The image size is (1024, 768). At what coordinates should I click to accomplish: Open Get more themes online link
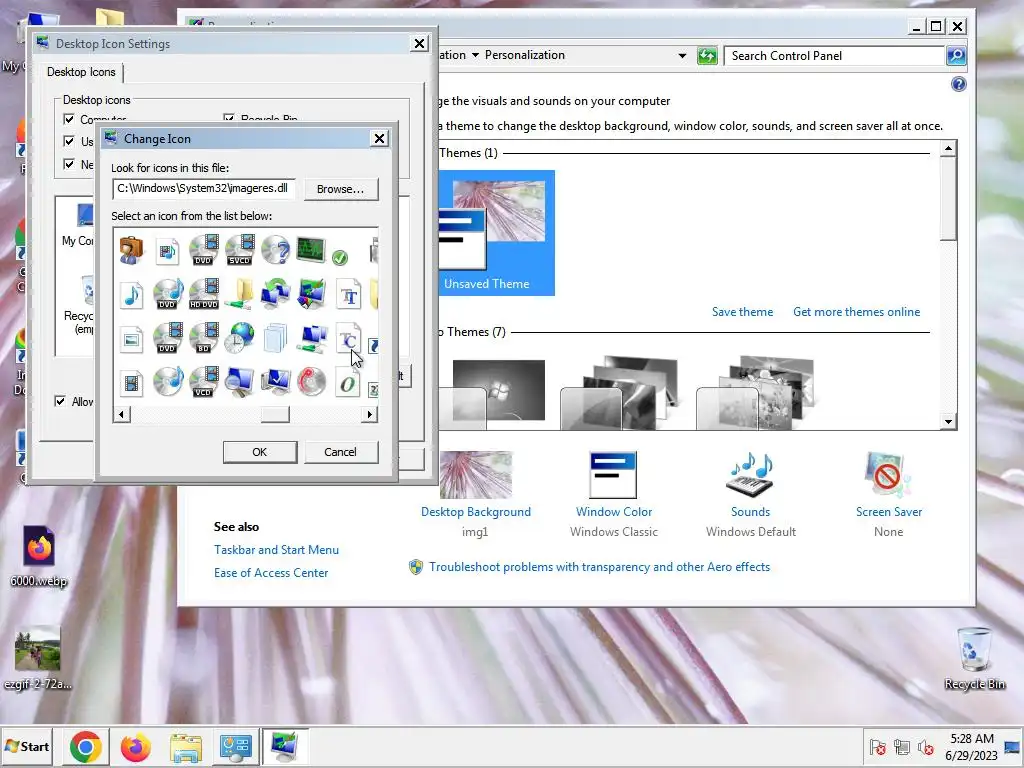tap(856, 312)
